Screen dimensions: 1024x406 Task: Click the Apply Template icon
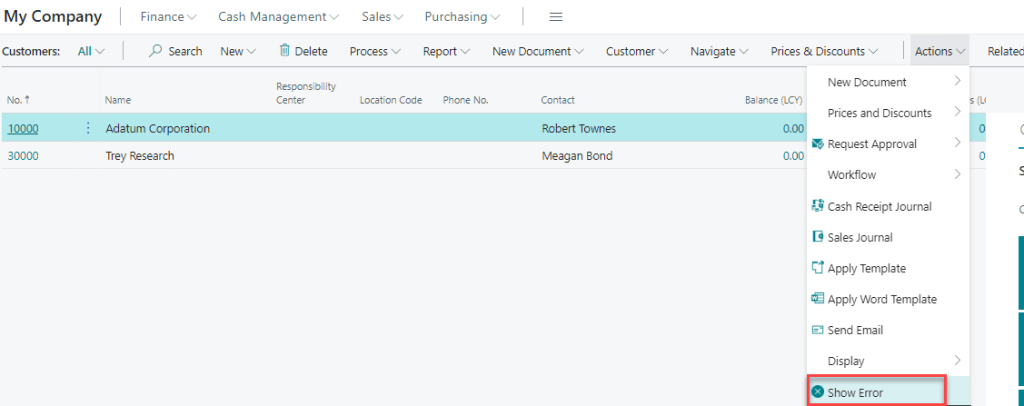pos(818,268)
